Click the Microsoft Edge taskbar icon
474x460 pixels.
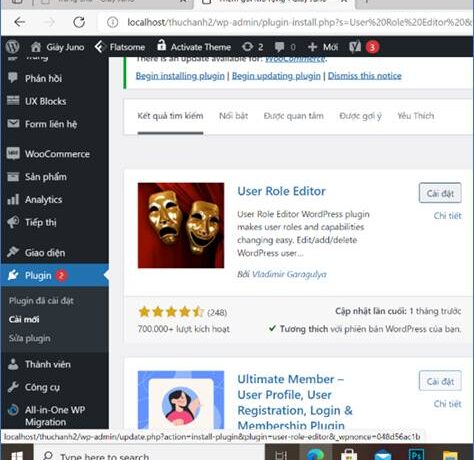tap(315, 455)
